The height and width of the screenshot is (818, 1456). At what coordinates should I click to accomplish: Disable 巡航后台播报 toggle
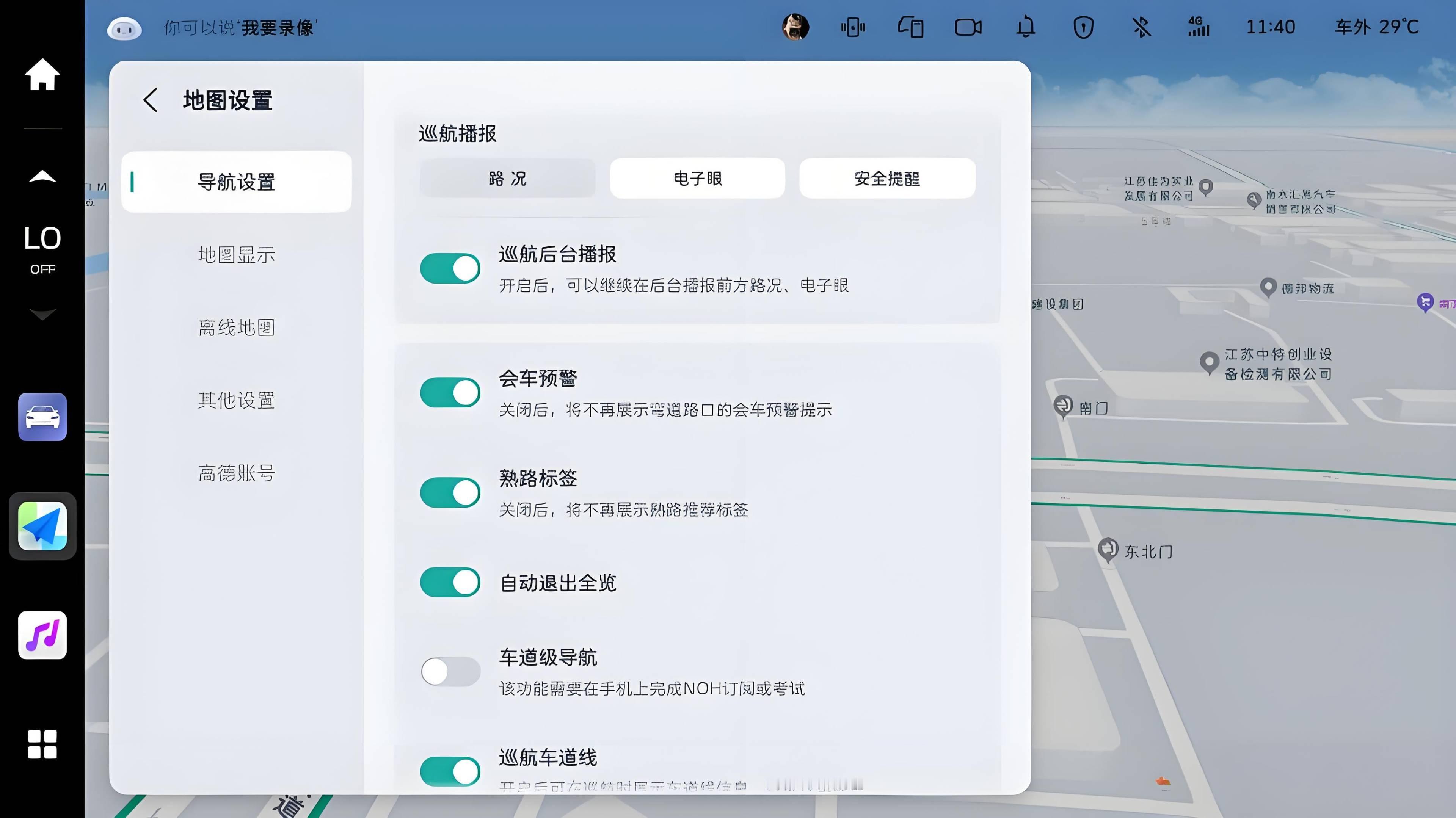tap(450, 268)
